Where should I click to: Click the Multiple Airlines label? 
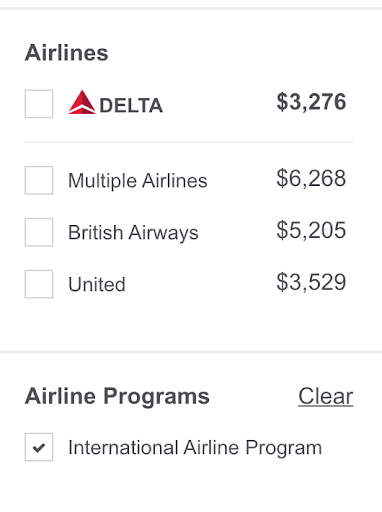tap(138, 181)
